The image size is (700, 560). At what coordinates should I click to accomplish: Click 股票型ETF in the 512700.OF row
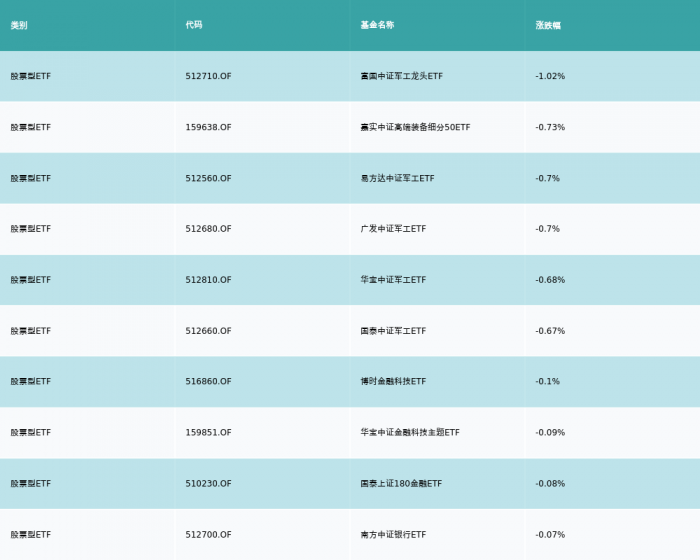[x=31, y=535]
